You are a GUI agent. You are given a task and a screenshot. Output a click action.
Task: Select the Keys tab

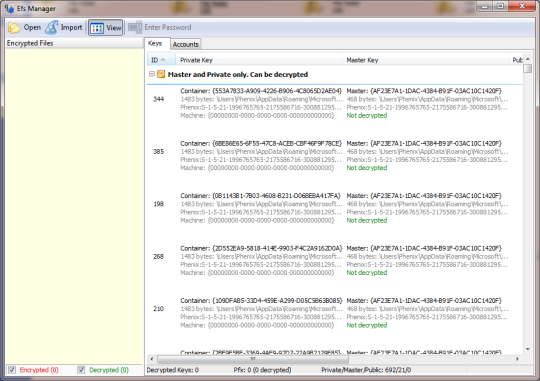tap(155, 43)
